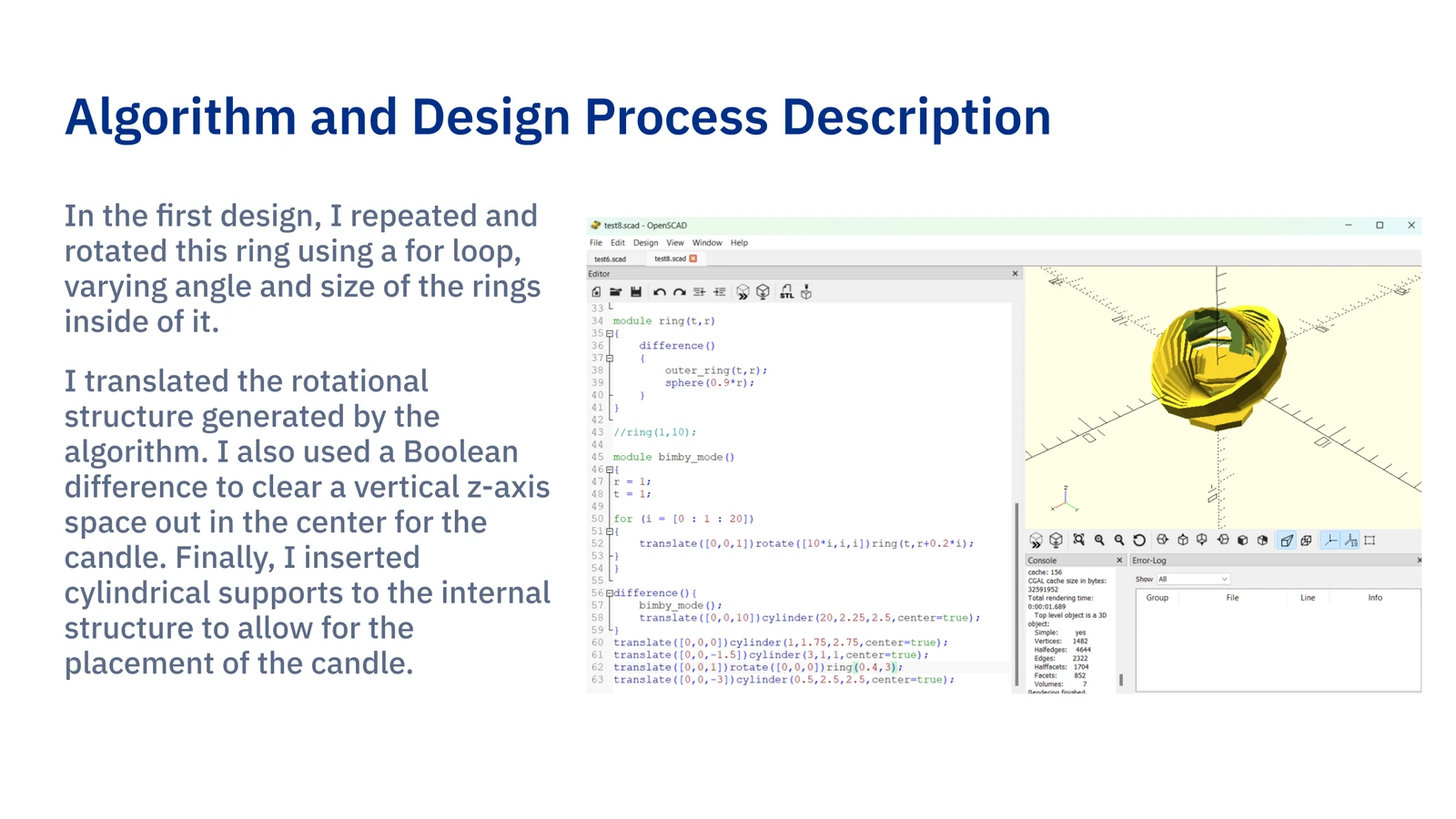The width and height of the screenshot is (1456, 819).
Task: Toggle the show edges button
Action: pyautogui.click(x=1370, y=540)
